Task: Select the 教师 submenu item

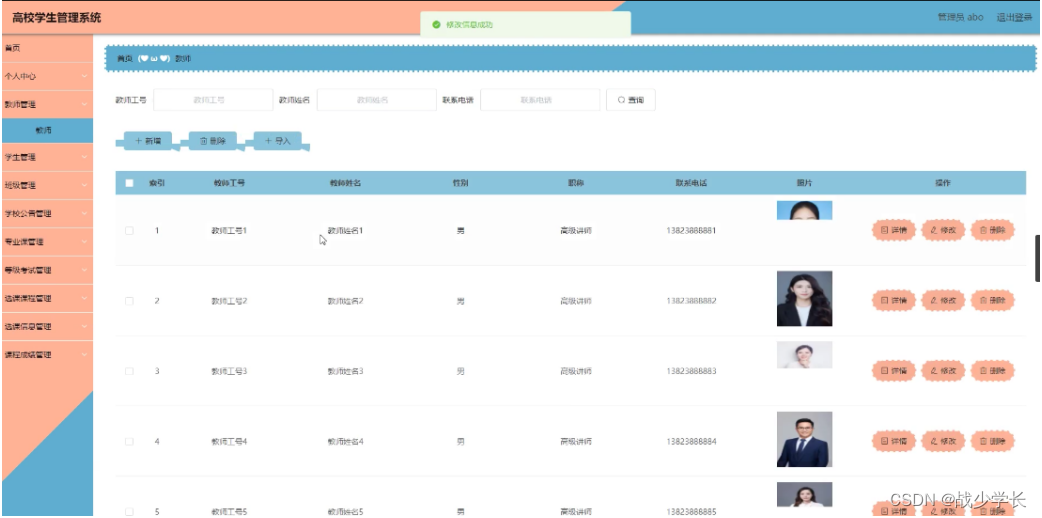Action: click(x=47, y=130)
